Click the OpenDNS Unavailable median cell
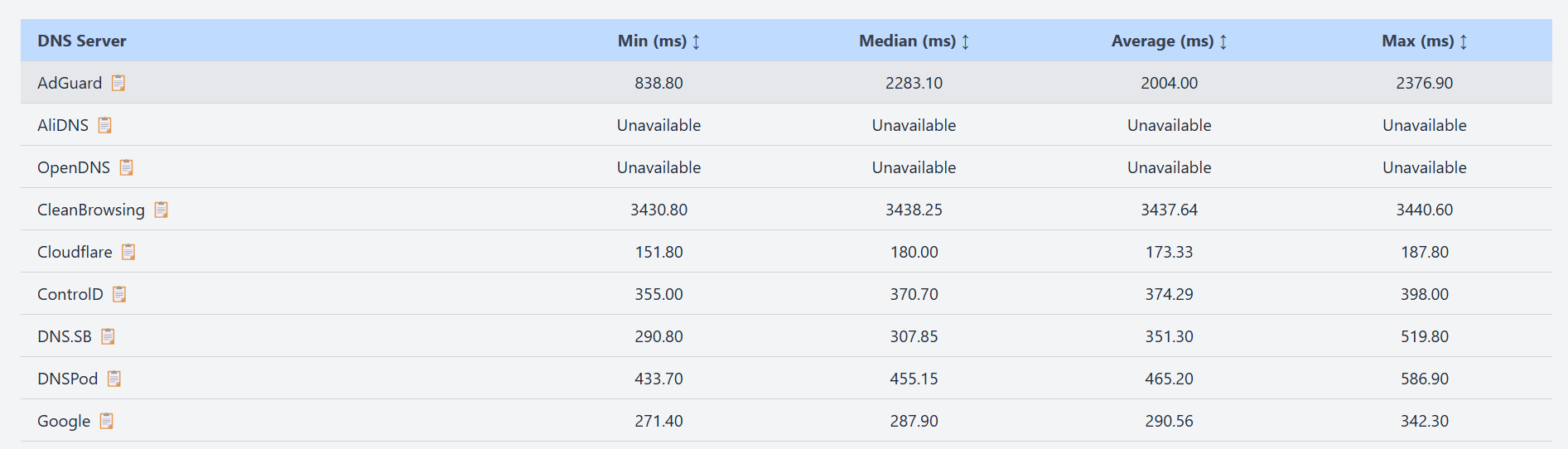Screen dimensions: 1568x449 pos(914,167)
